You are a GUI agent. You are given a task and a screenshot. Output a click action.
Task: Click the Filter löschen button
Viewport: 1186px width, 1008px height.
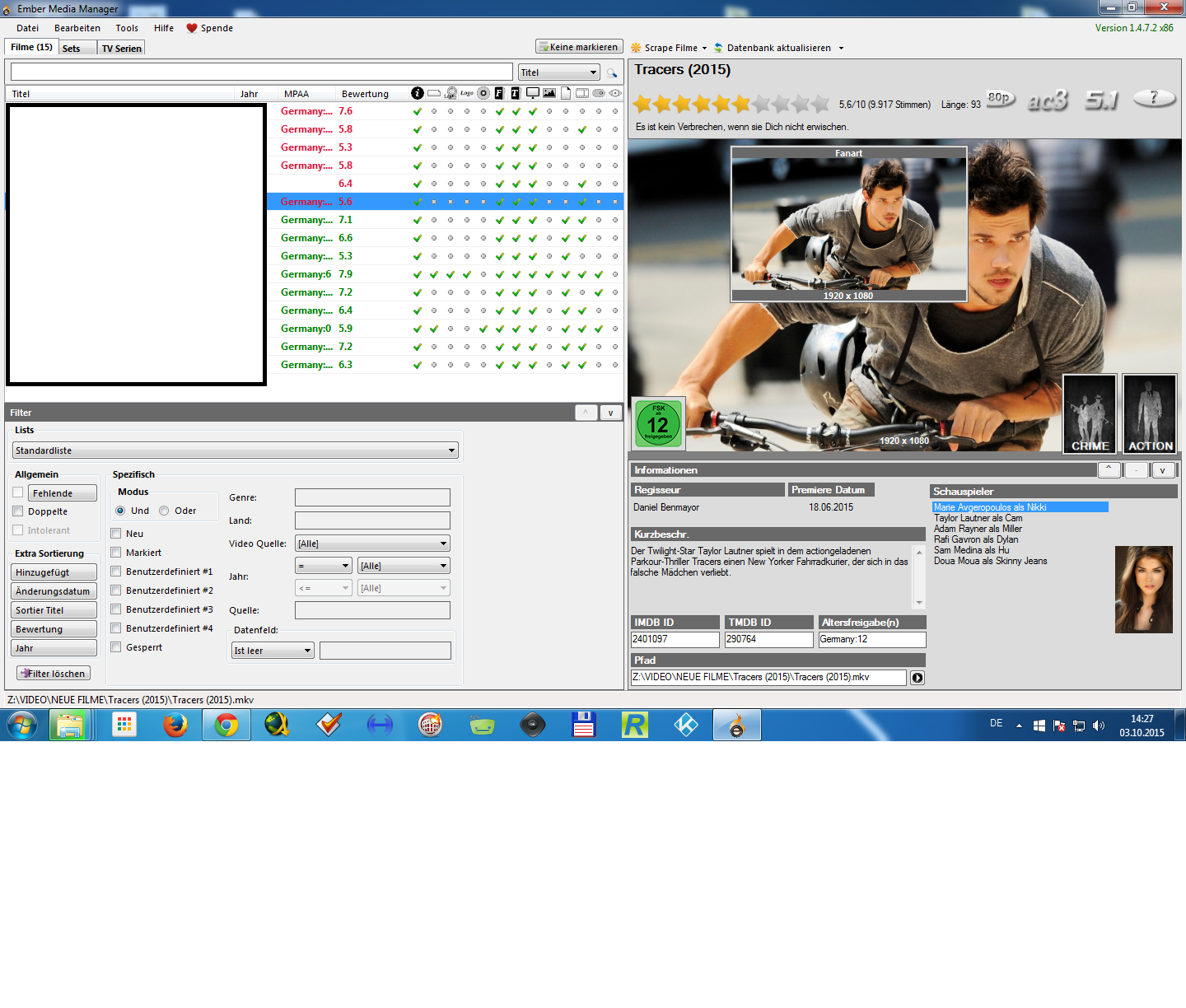tap(54, 673)
